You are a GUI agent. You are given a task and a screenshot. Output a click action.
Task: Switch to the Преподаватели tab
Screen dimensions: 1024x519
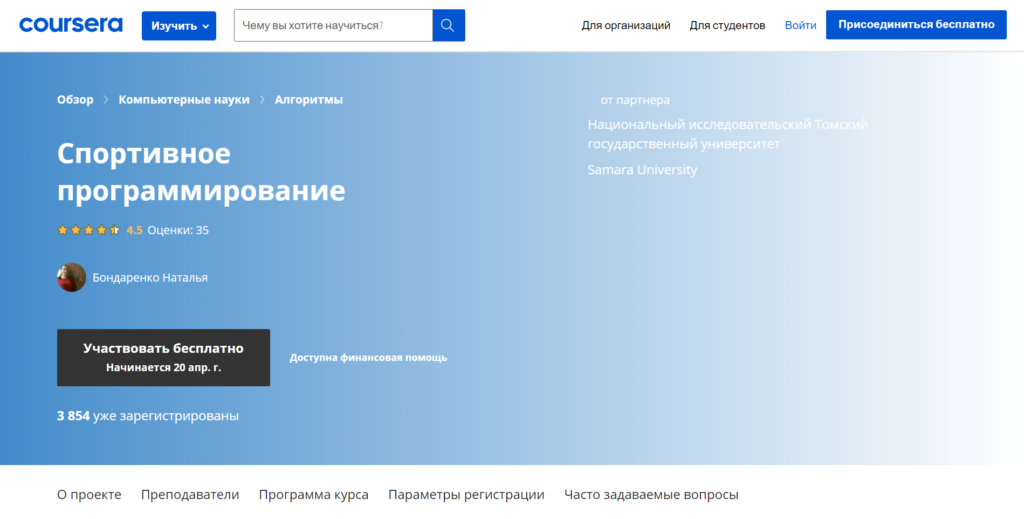click(190, 495)
